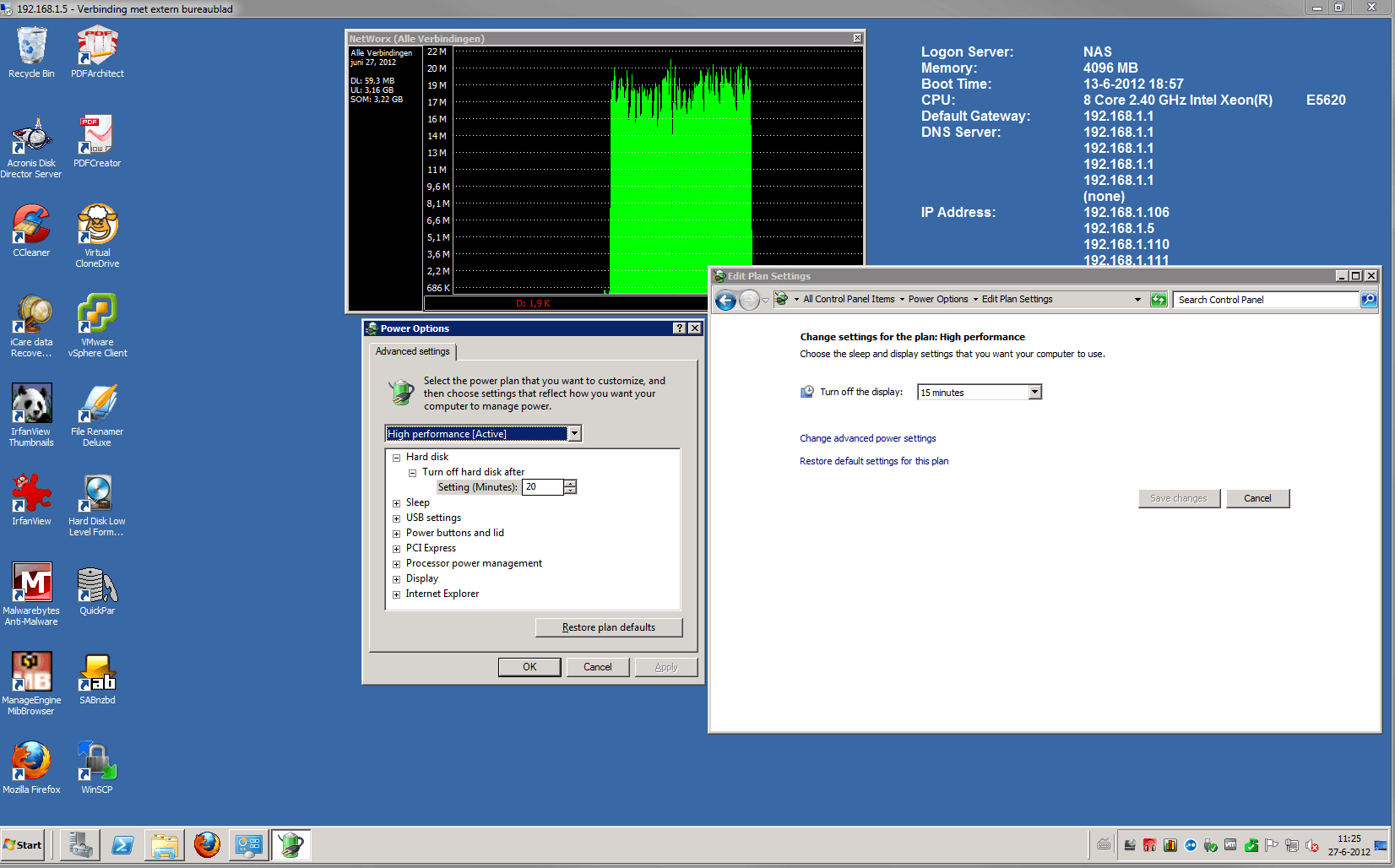The height and width of the screenshot is (868, 1395).
Task: Click the refresh button in Edit Plan Settings
Action: tap(1159, 300)
